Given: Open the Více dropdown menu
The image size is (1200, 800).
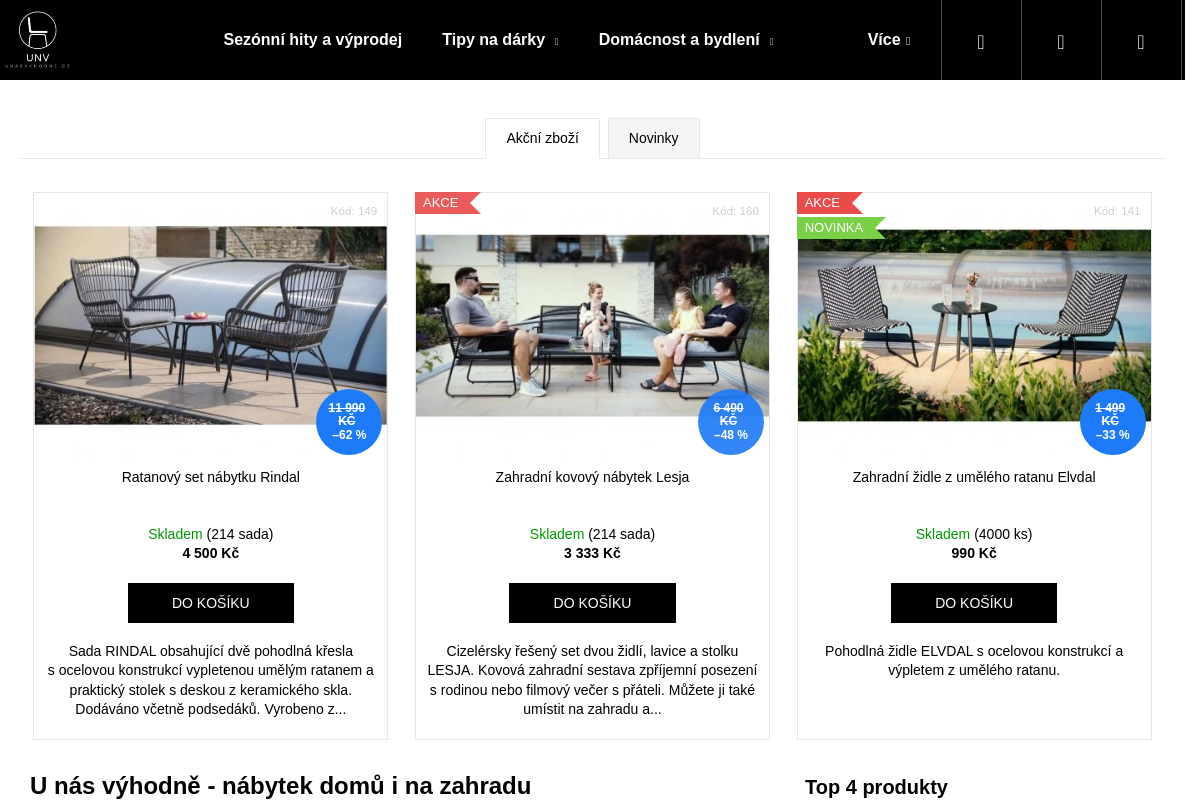Looking at the screenshot, I should tap(889, 40).
